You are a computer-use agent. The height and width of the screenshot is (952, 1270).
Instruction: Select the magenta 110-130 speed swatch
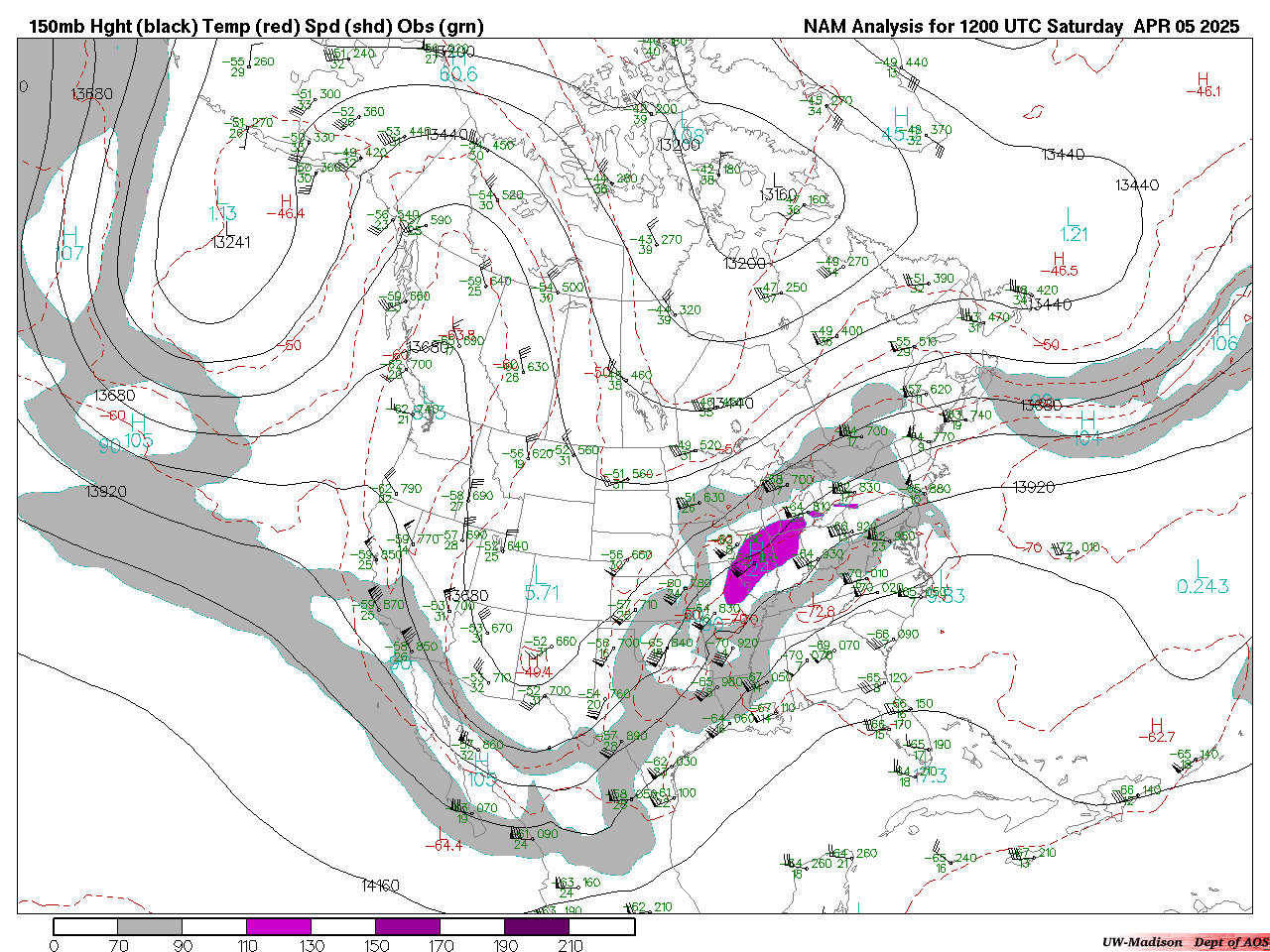[279, 926]
